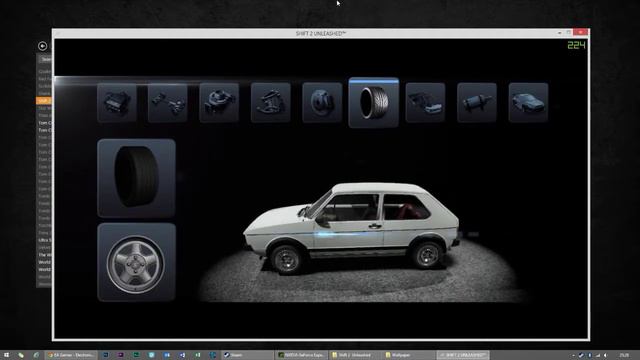Go back using the circled arrow button

click(42, 46)
